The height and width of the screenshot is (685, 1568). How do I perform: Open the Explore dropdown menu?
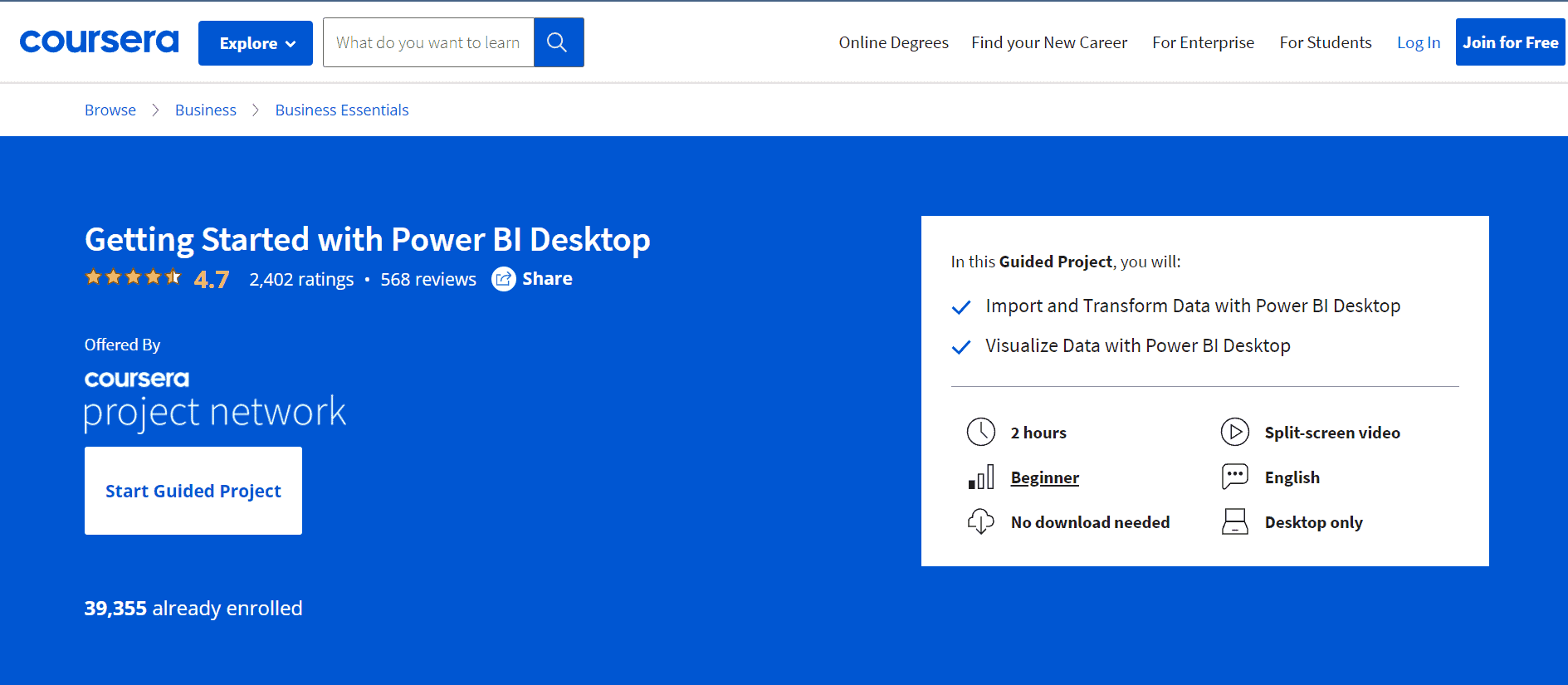click(256, 43)
